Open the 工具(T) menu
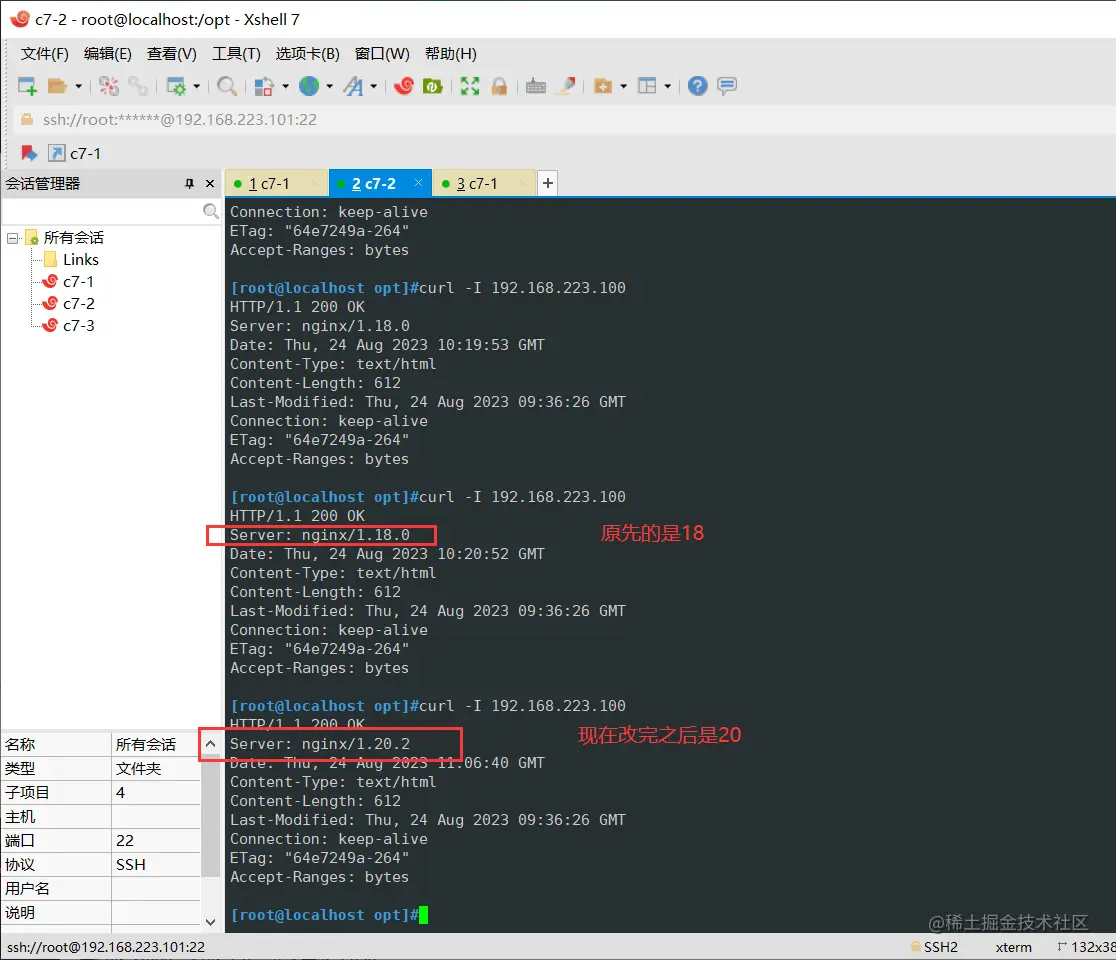 [236, 54]
